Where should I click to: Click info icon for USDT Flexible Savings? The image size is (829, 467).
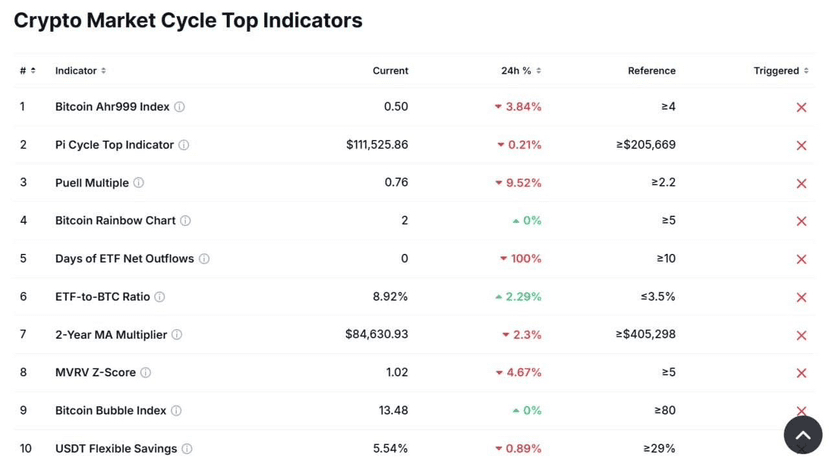pos(187,449)
